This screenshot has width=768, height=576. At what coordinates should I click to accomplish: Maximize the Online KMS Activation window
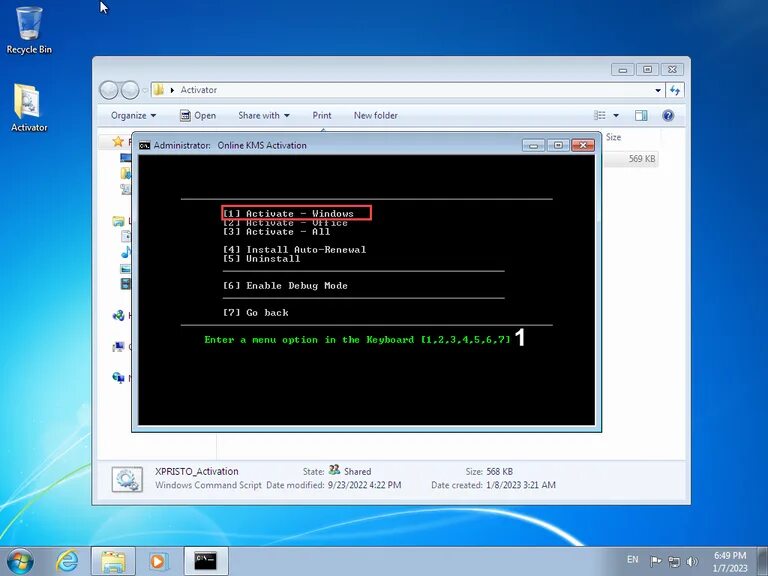pyautogui.click(x=558, y=145)
